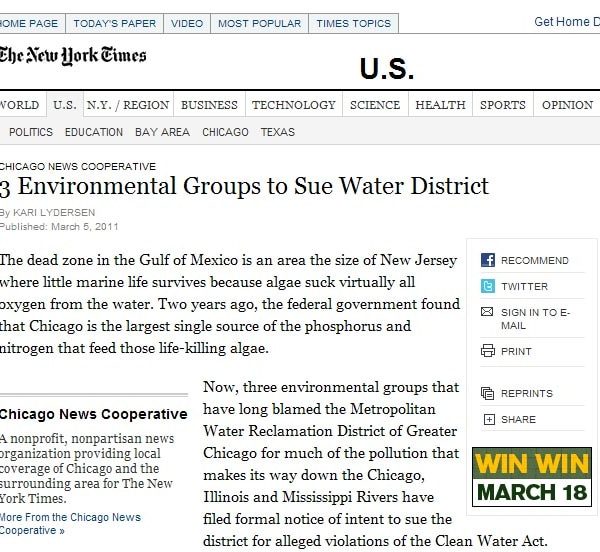Click the Facebook Recommend icon
Image resolution: width=600 pixels, height=552 pixels.
click(488, 260)
